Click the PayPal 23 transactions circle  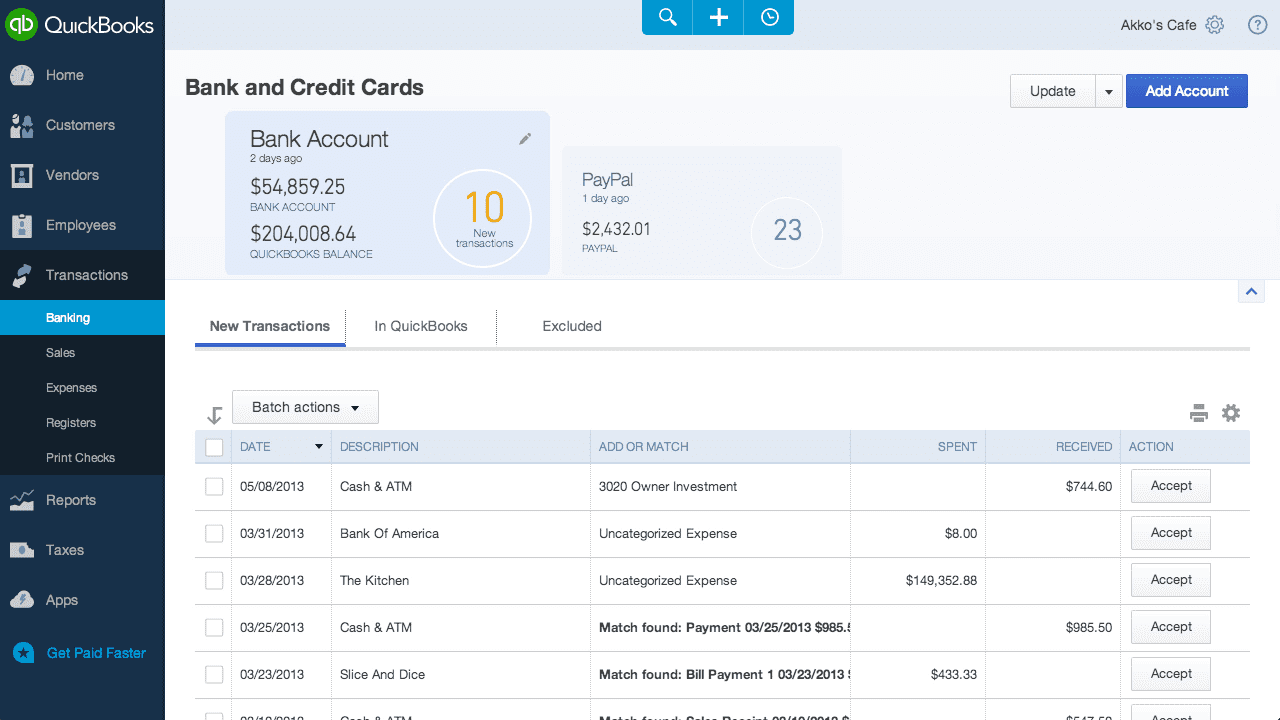pyautogui.click(x=787, y=232)
